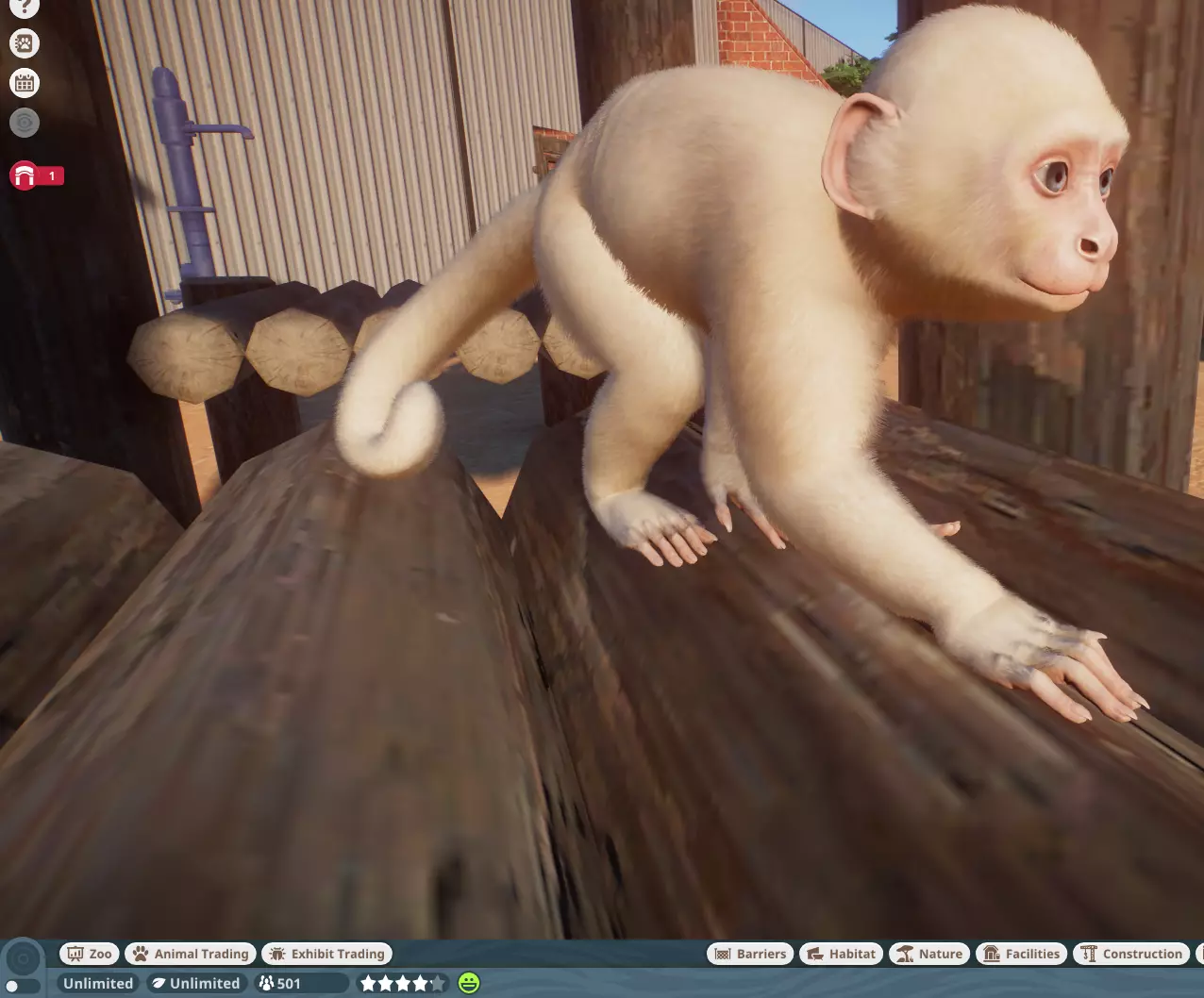This screenshot has width=1204, height=998.
Task: Open the calendar events icon
Action: [25, 83]
